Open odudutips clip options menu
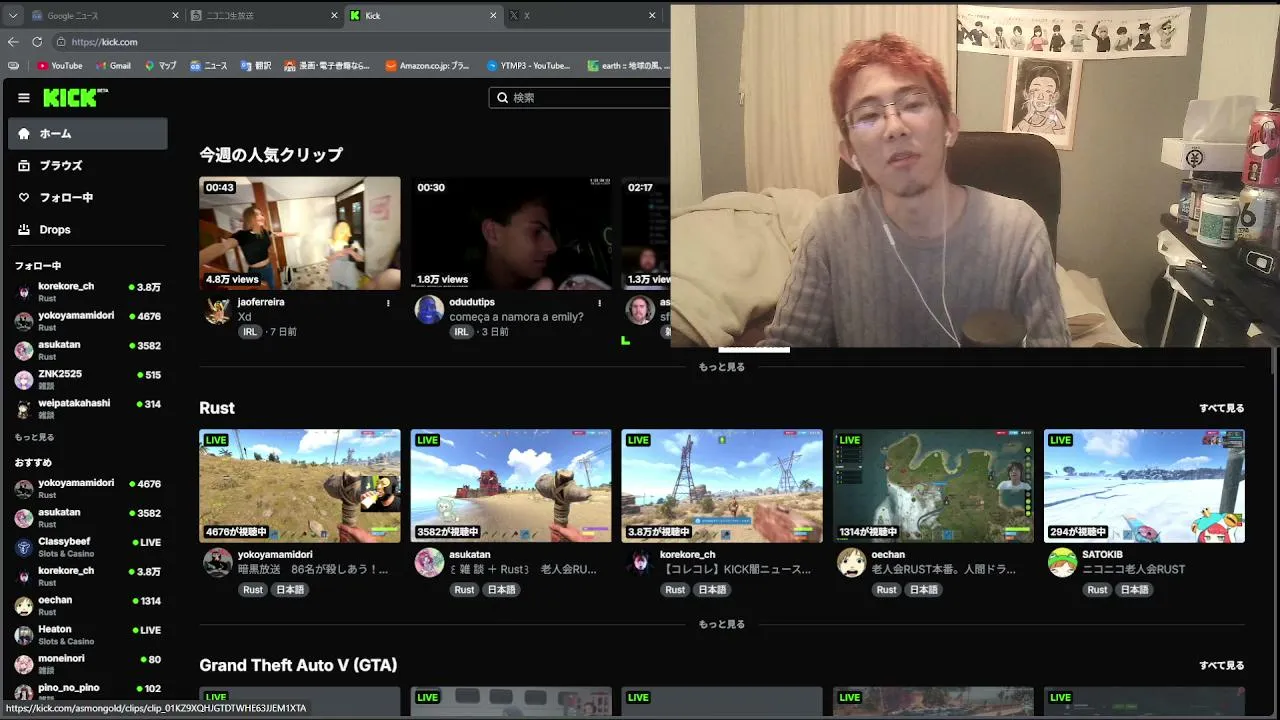This screenshot has width=1280, height=720. pyautogui.click(x=600, y=303)
